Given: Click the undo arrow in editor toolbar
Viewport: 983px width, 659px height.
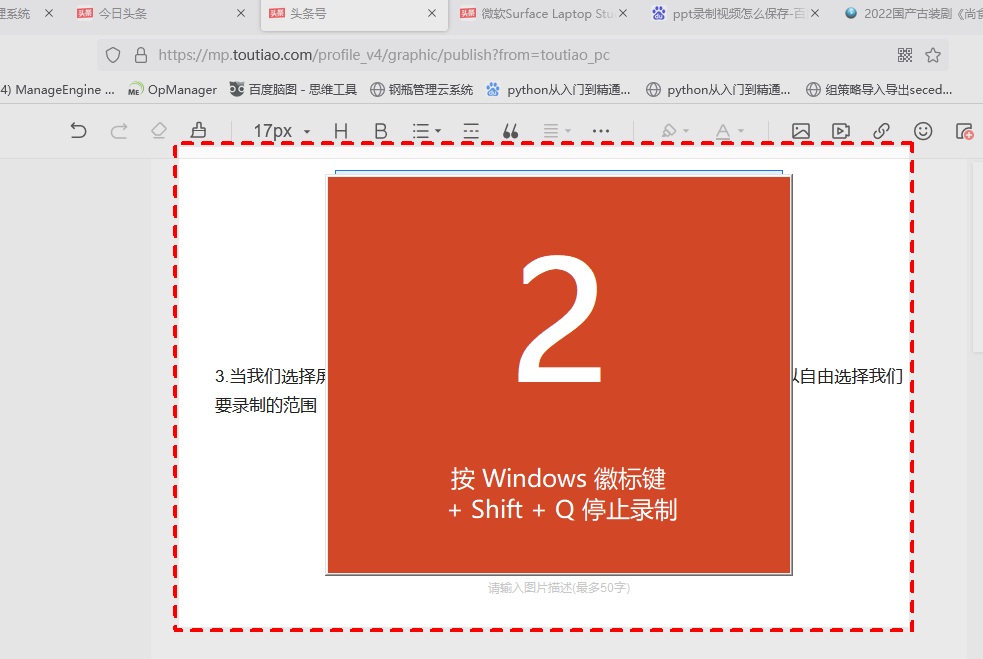Looking at the screenshot, I should tap(78, 130).
